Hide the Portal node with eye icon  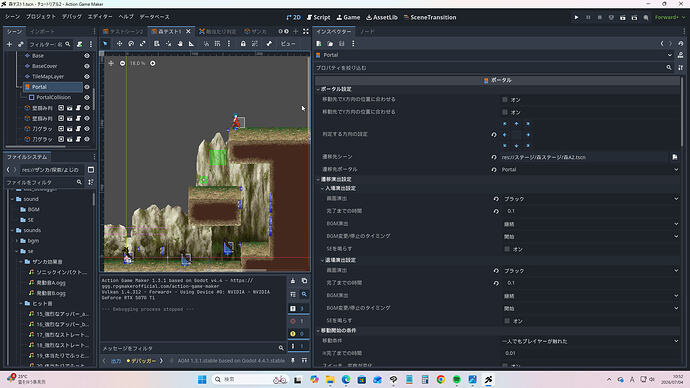(x=87, y=87)
